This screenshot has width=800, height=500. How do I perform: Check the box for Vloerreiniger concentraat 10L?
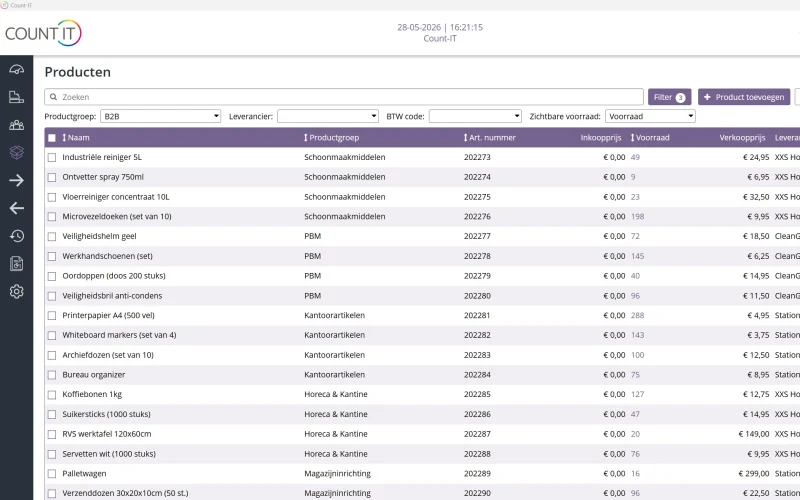(52, 197)
